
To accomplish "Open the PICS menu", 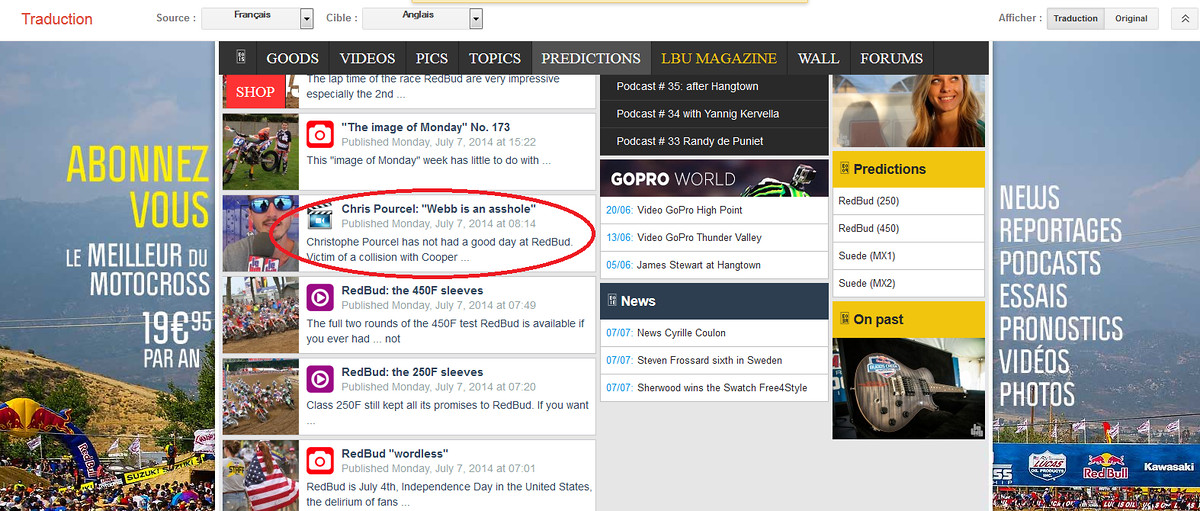I will pos(432,58).
